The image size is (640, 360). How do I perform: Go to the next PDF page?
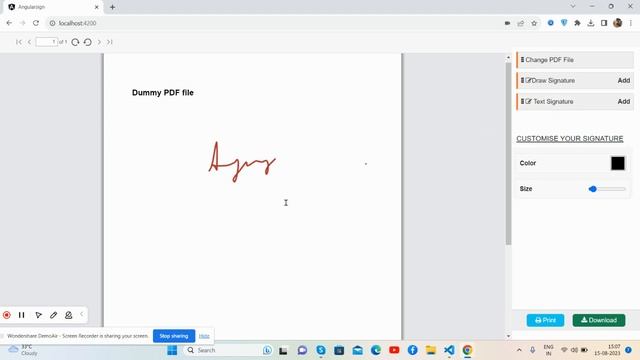point(99,42)
